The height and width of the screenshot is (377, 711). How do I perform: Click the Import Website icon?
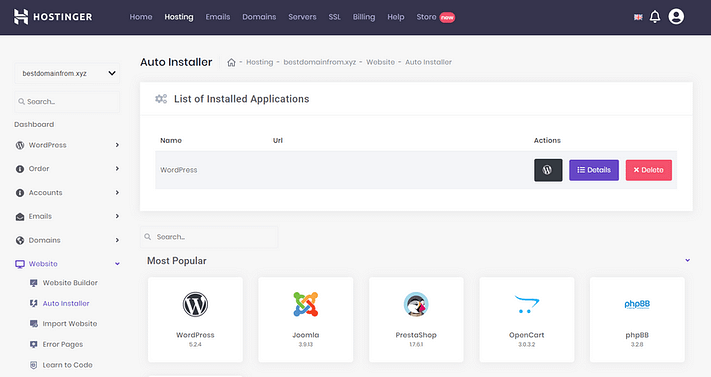tap(34, 324)
